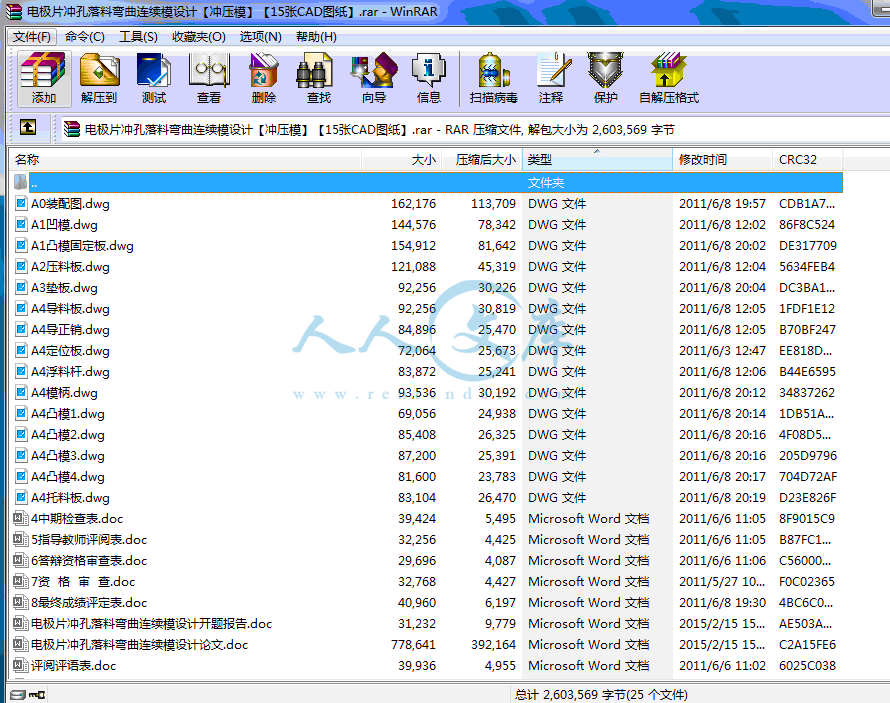Select the A4模柄.dwg file
Viewport: 890px width, 703px height.
click(64, 393)
